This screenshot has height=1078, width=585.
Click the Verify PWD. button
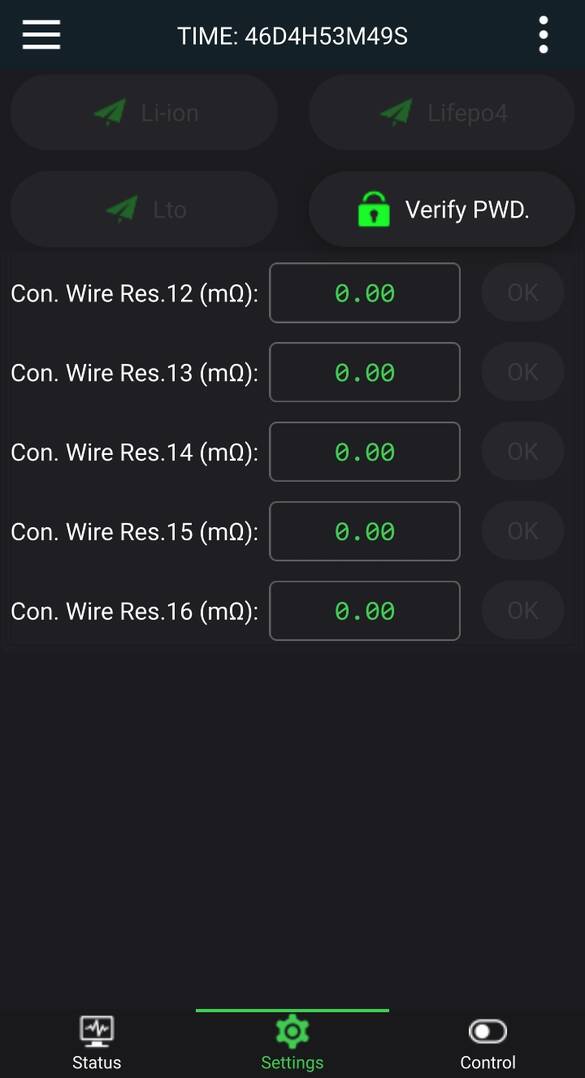(x=442, y=209)
